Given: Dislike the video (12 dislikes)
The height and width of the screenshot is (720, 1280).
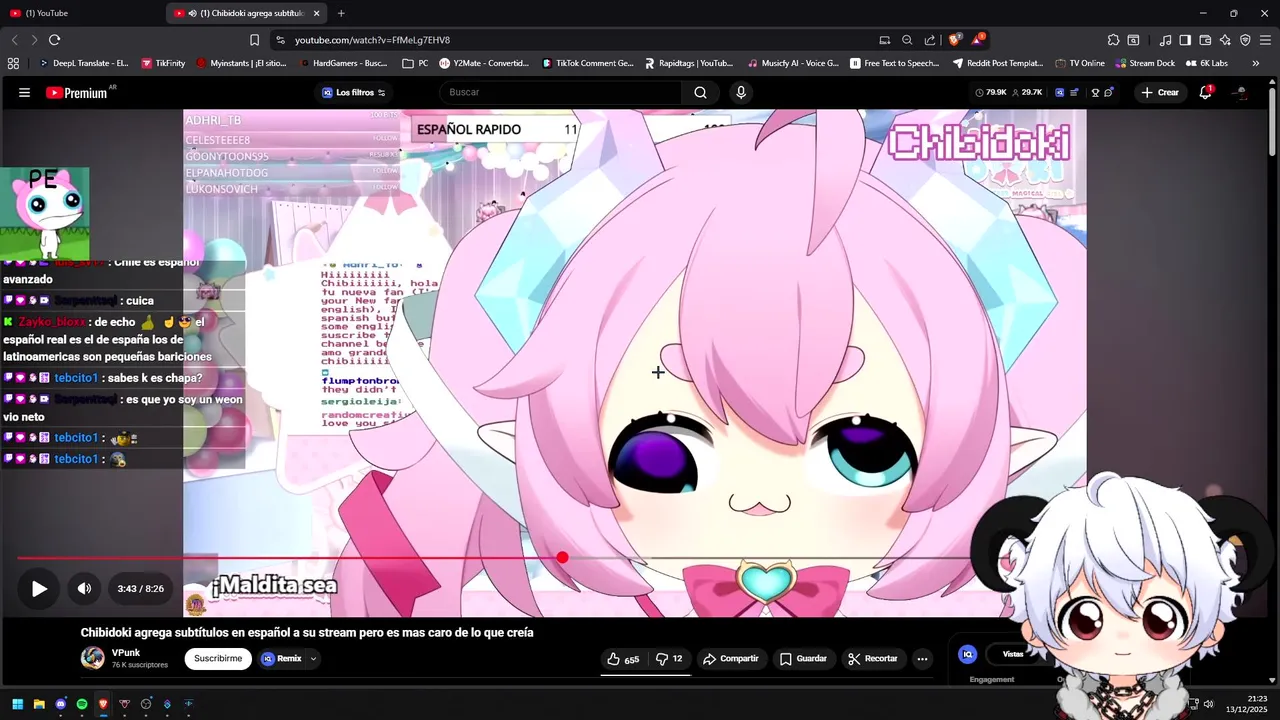Looking at the screenshot, I should click(x=668, y=659).
